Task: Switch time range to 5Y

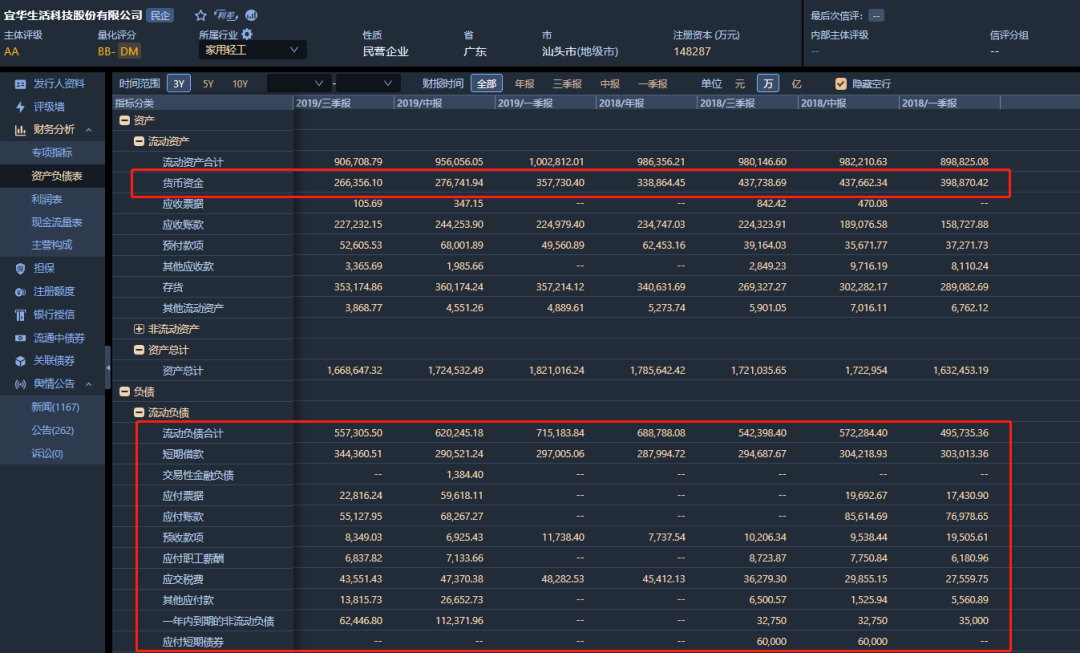Action: click(x=208, y=84)
